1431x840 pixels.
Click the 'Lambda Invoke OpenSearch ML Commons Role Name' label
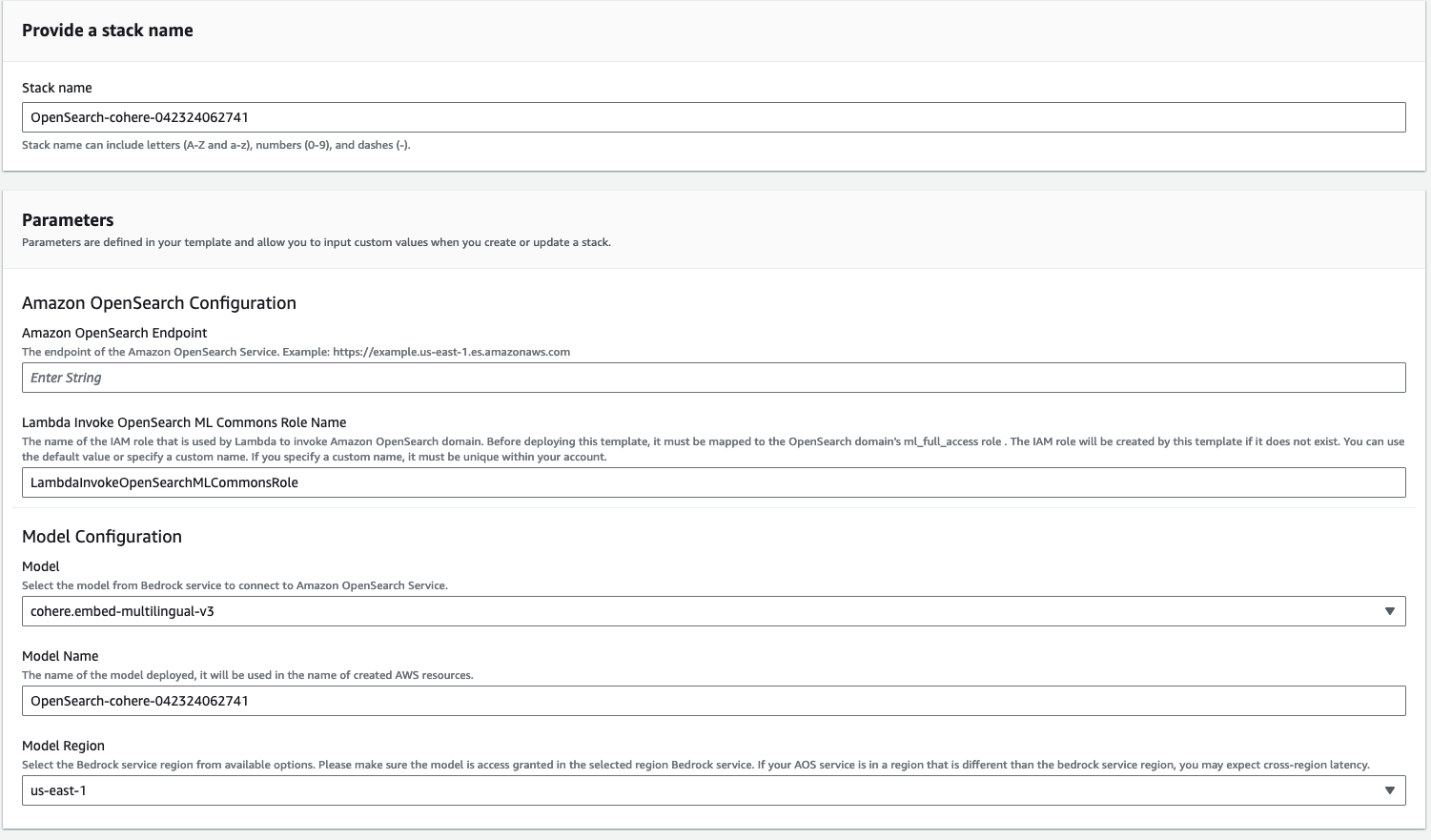coord(184,422)
